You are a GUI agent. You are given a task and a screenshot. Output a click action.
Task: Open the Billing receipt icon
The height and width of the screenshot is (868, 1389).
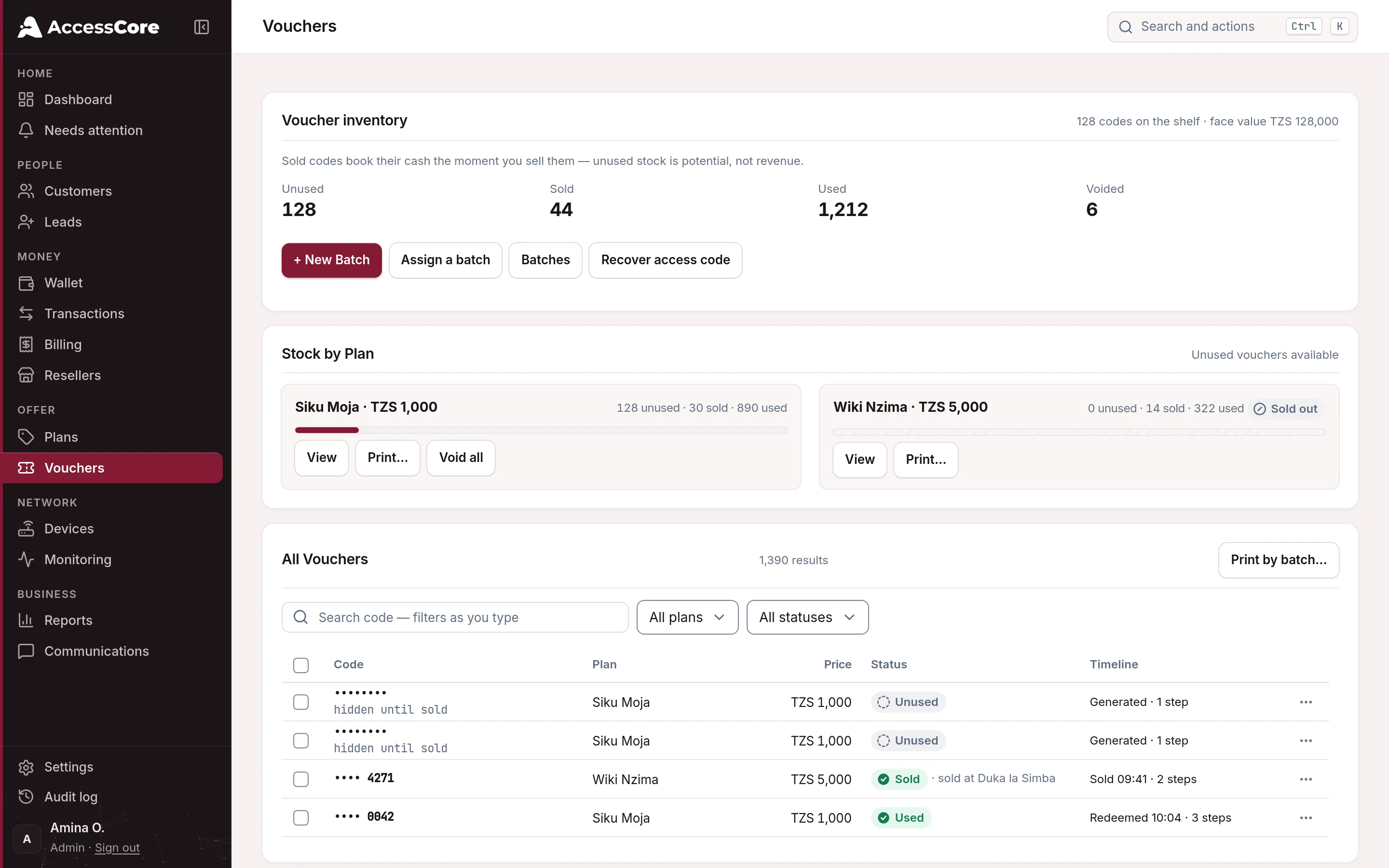pos(26,344)
